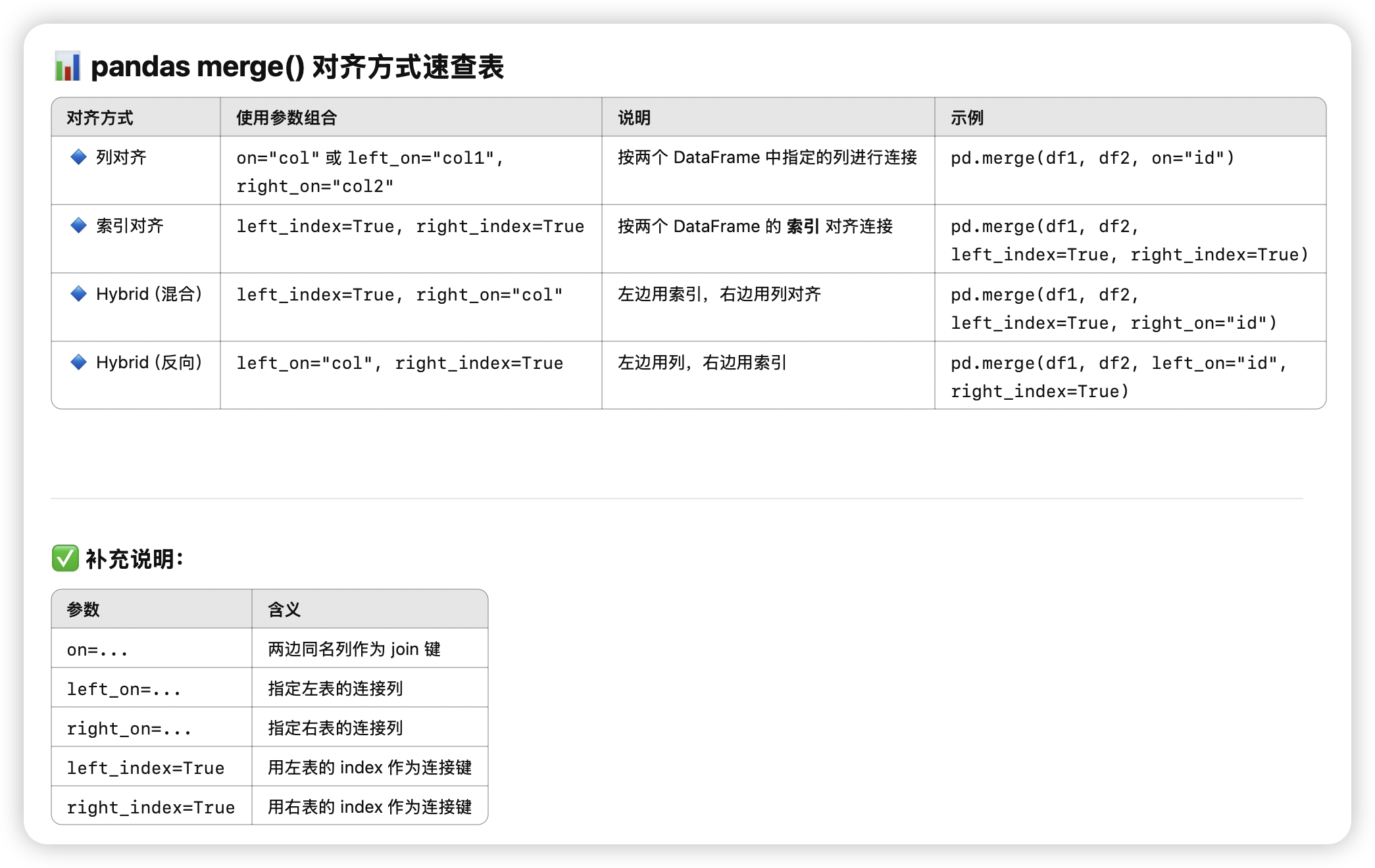Click the 示例 column header

tap(967, 118)
